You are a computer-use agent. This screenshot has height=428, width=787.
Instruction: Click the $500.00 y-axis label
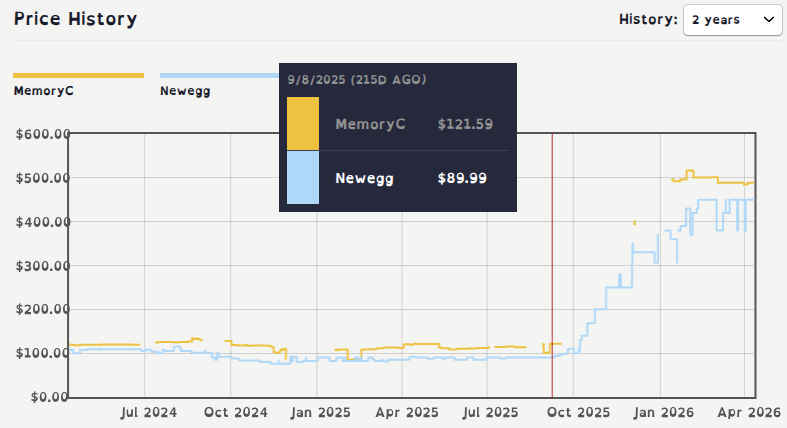click(43, 178)
